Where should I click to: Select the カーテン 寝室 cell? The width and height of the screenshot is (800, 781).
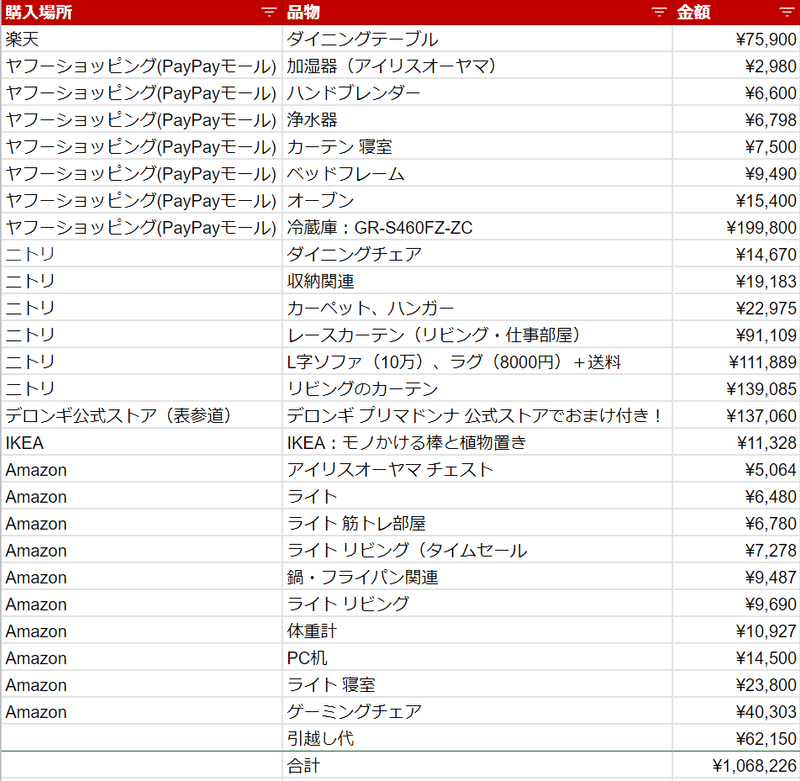[x=477, y=146]
